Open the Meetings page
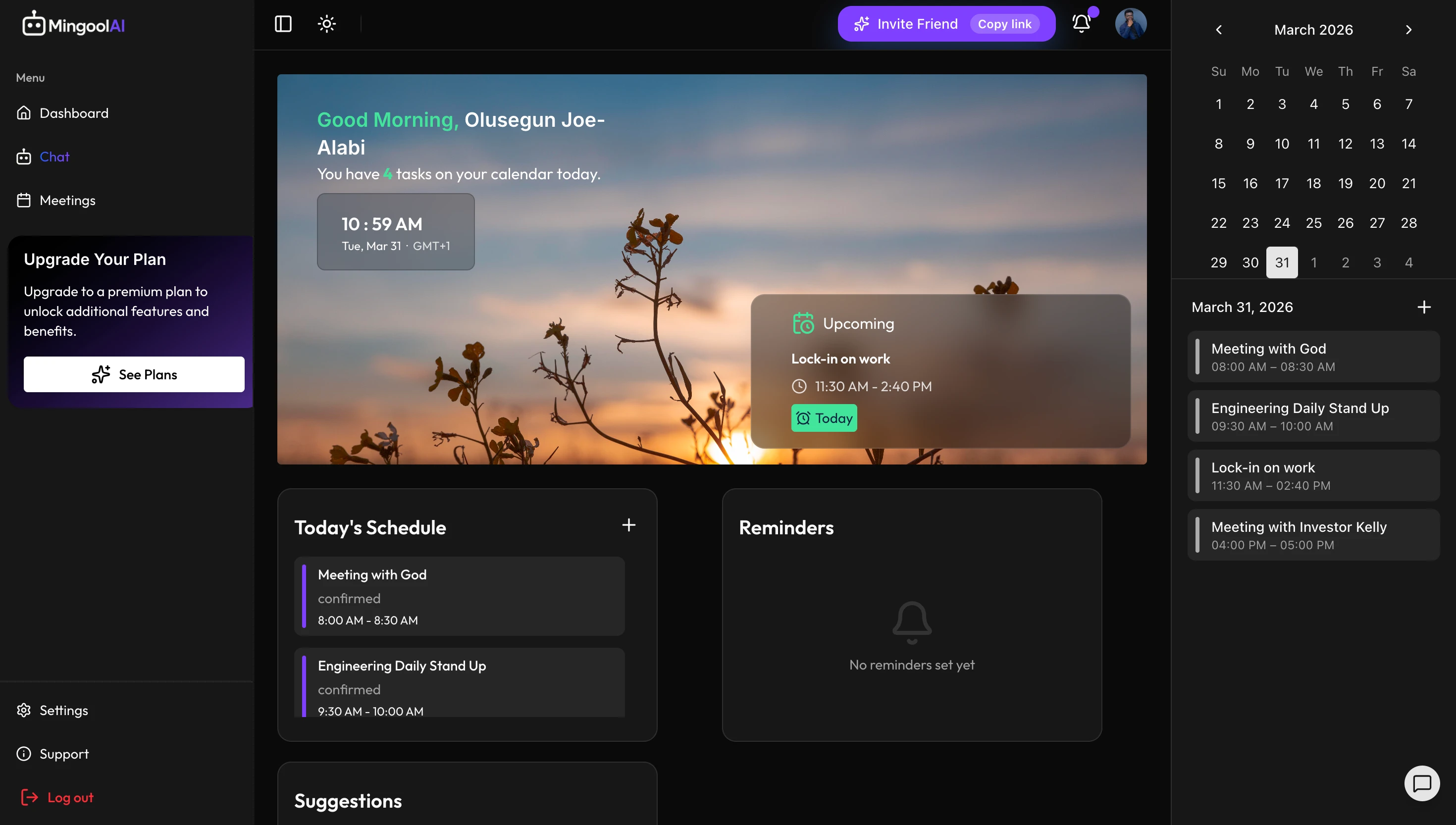The image size is (1456, 825). point(67,201)
